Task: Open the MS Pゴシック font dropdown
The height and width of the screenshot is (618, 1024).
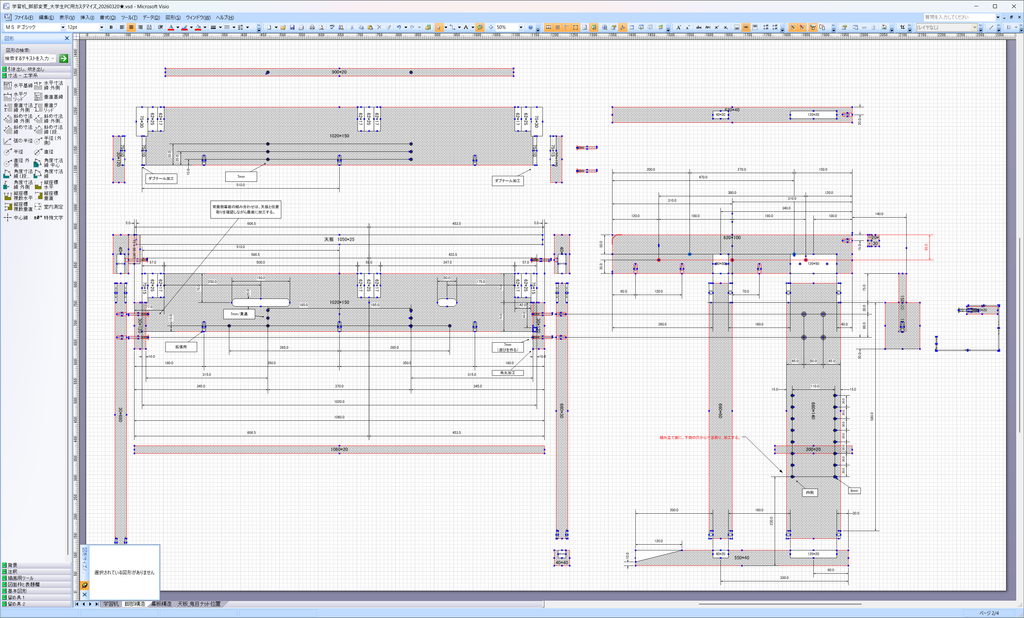Action: pos(63,27)
